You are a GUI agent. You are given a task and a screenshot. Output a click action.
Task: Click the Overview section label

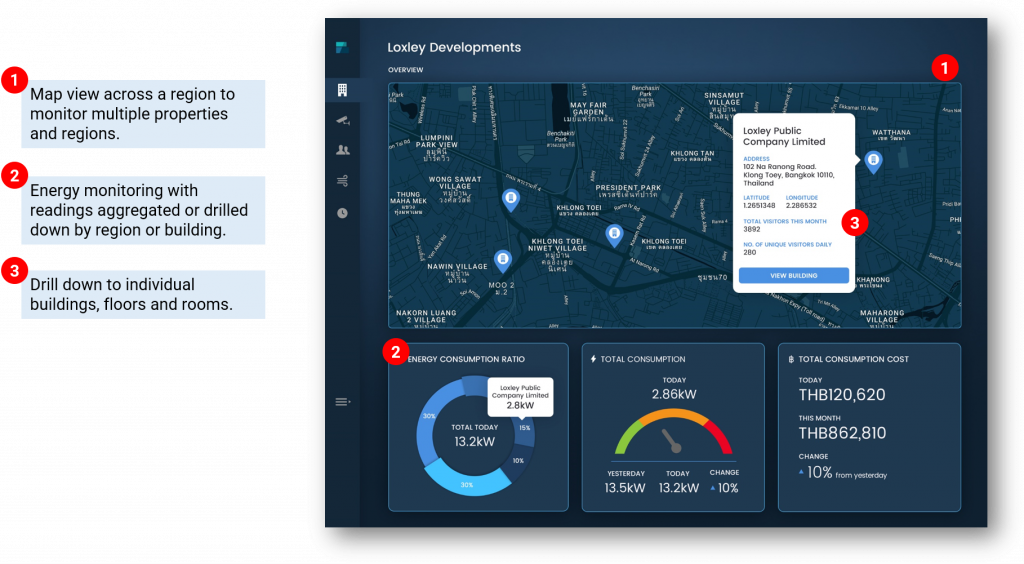pos(406,70)
